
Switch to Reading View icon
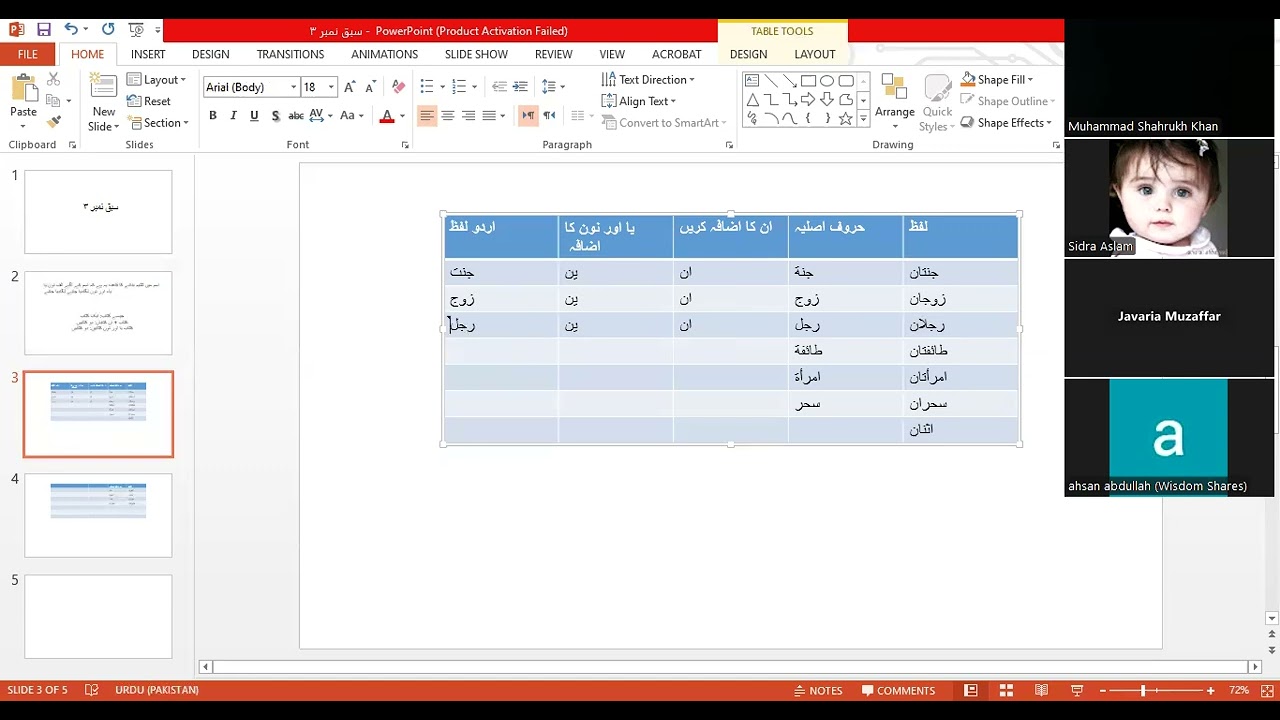click(1041, 690)
